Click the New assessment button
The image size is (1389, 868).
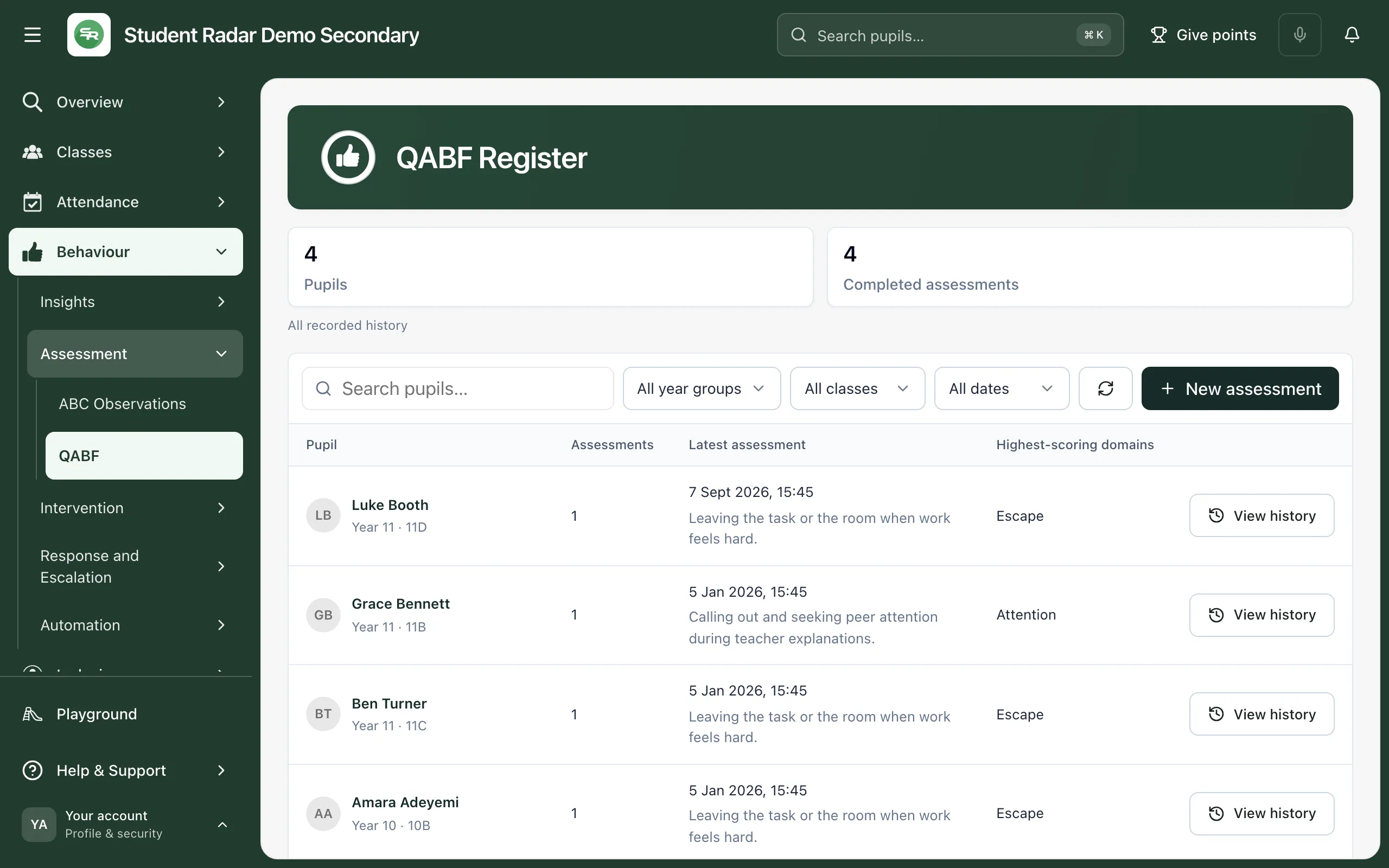(1240, 388)
